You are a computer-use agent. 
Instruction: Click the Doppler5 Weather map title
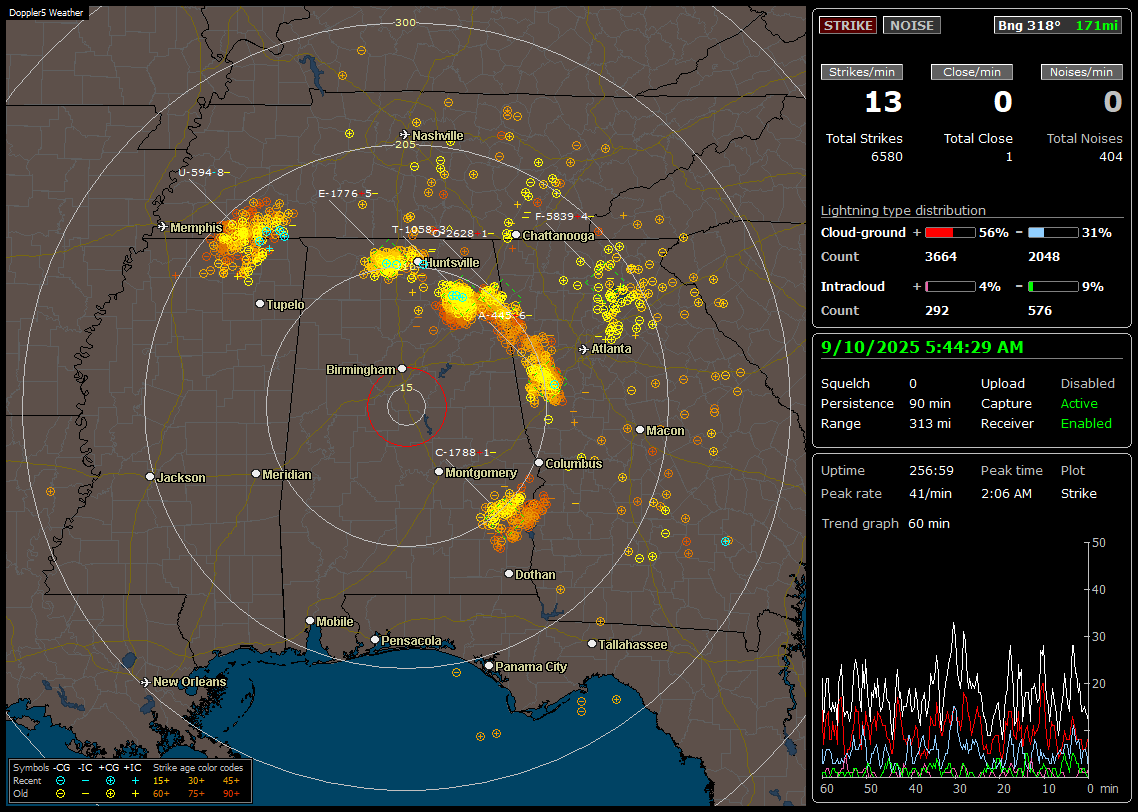tap(46, 12)
